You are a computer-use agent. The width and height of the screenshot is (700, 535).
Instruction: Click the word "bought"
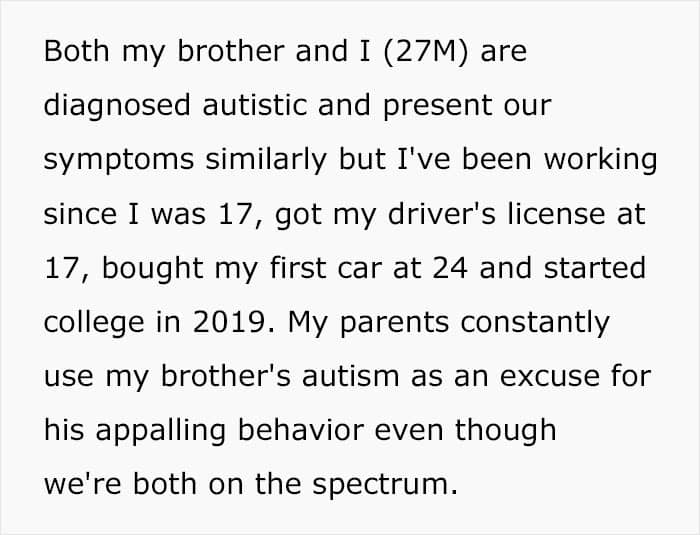pos(150,269)
